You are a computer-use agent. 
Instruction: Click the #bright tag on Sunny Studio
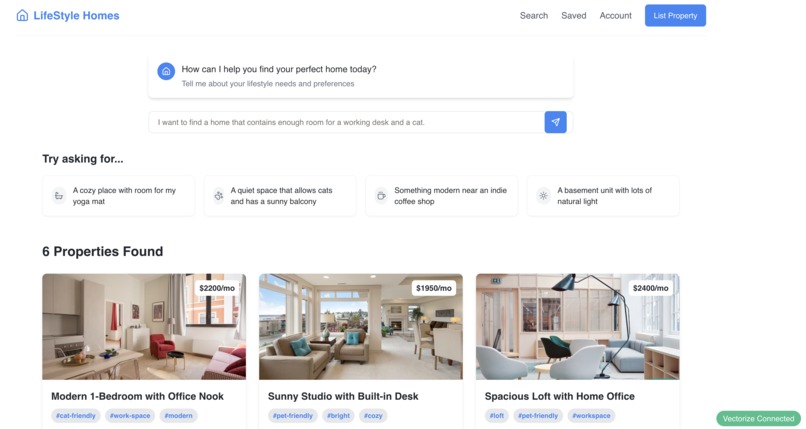(x=338, y=416)
